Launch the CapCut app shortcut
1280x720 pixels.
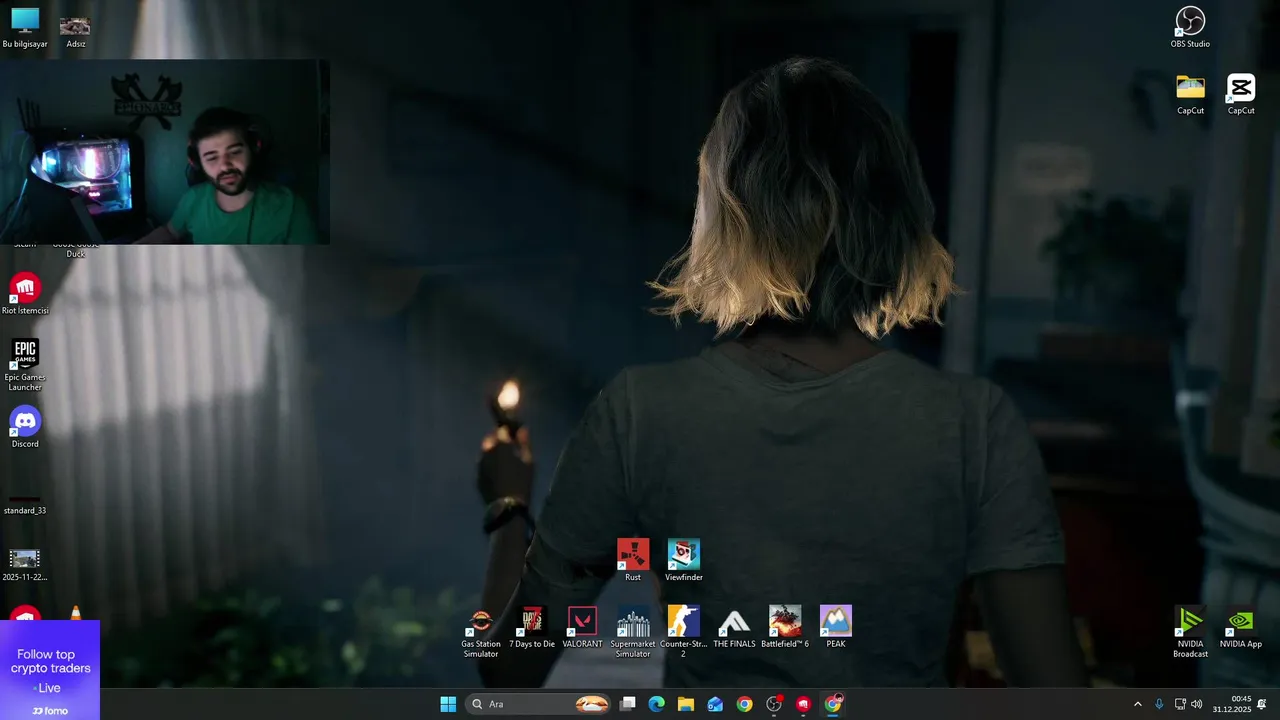1241,94
